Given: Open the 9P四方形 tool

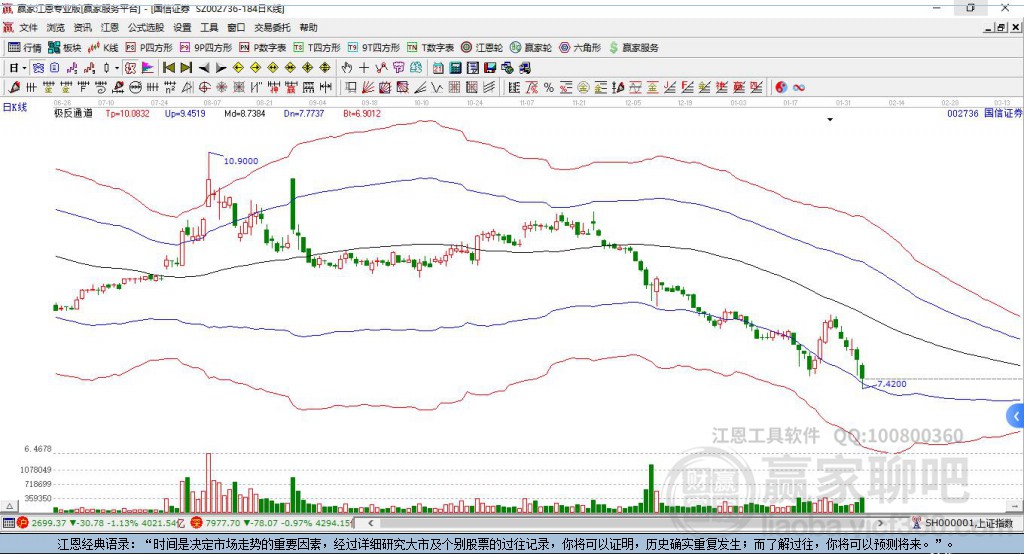Looking at the screenshot, I should [206, 48].
